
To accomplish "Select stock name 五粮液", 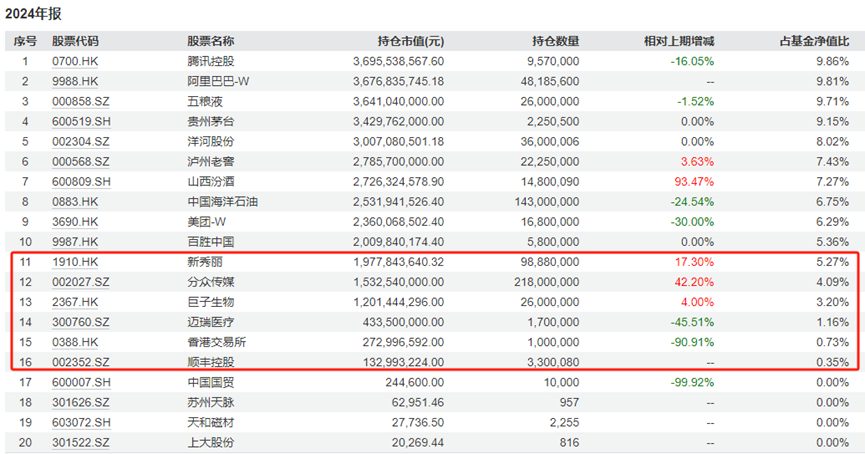I will point(205,102).
